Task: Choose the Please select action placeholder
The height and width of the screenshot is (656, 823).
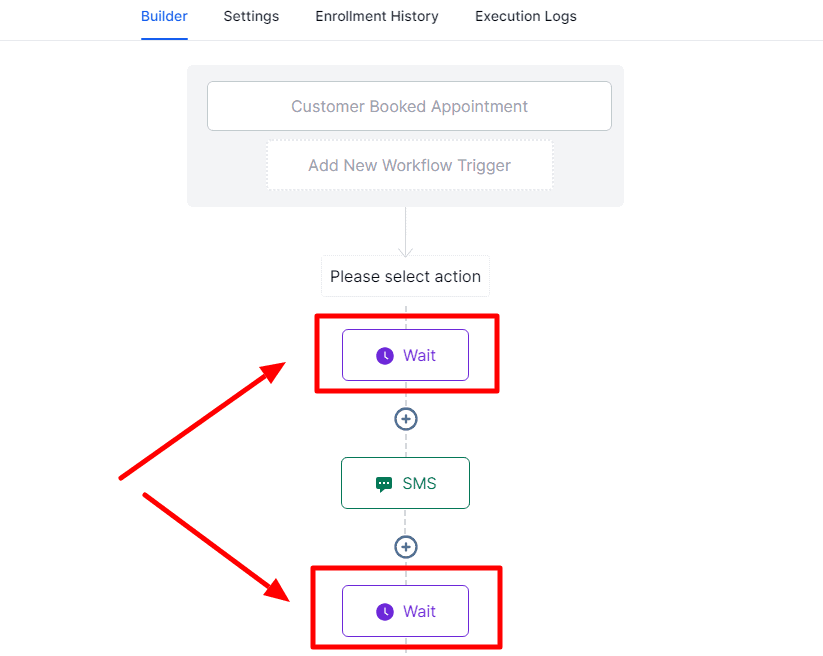Action: [x=405, y=276]
